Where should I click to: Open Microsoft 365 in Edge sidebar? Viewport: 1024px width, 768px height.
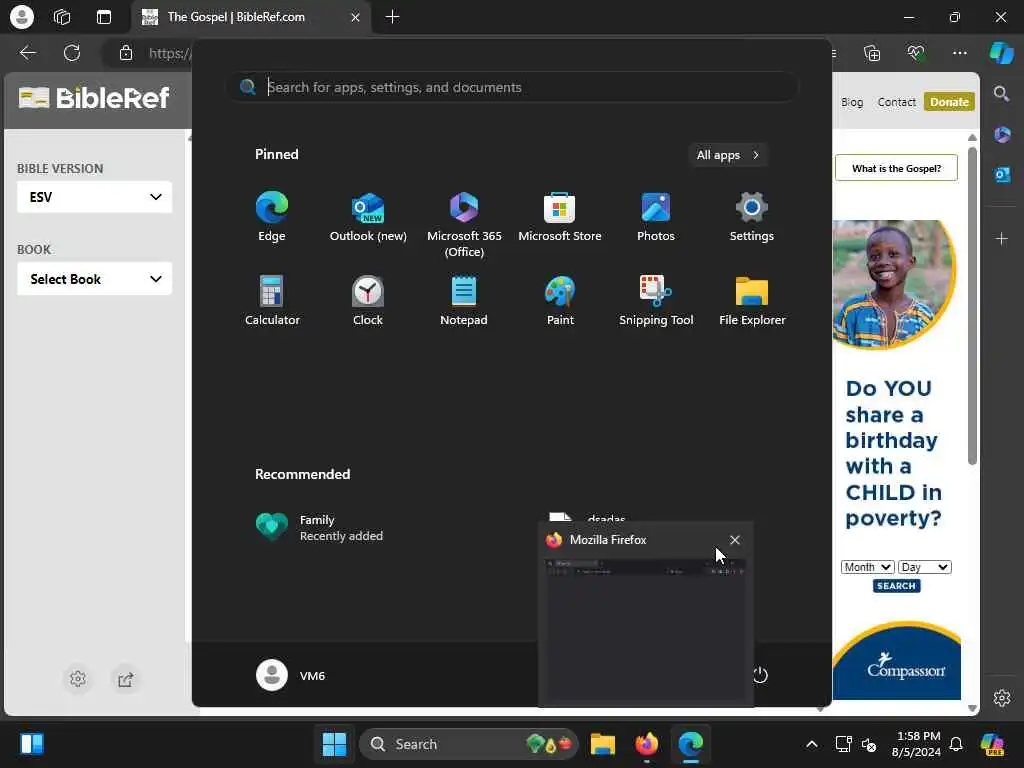point(1002,135)
